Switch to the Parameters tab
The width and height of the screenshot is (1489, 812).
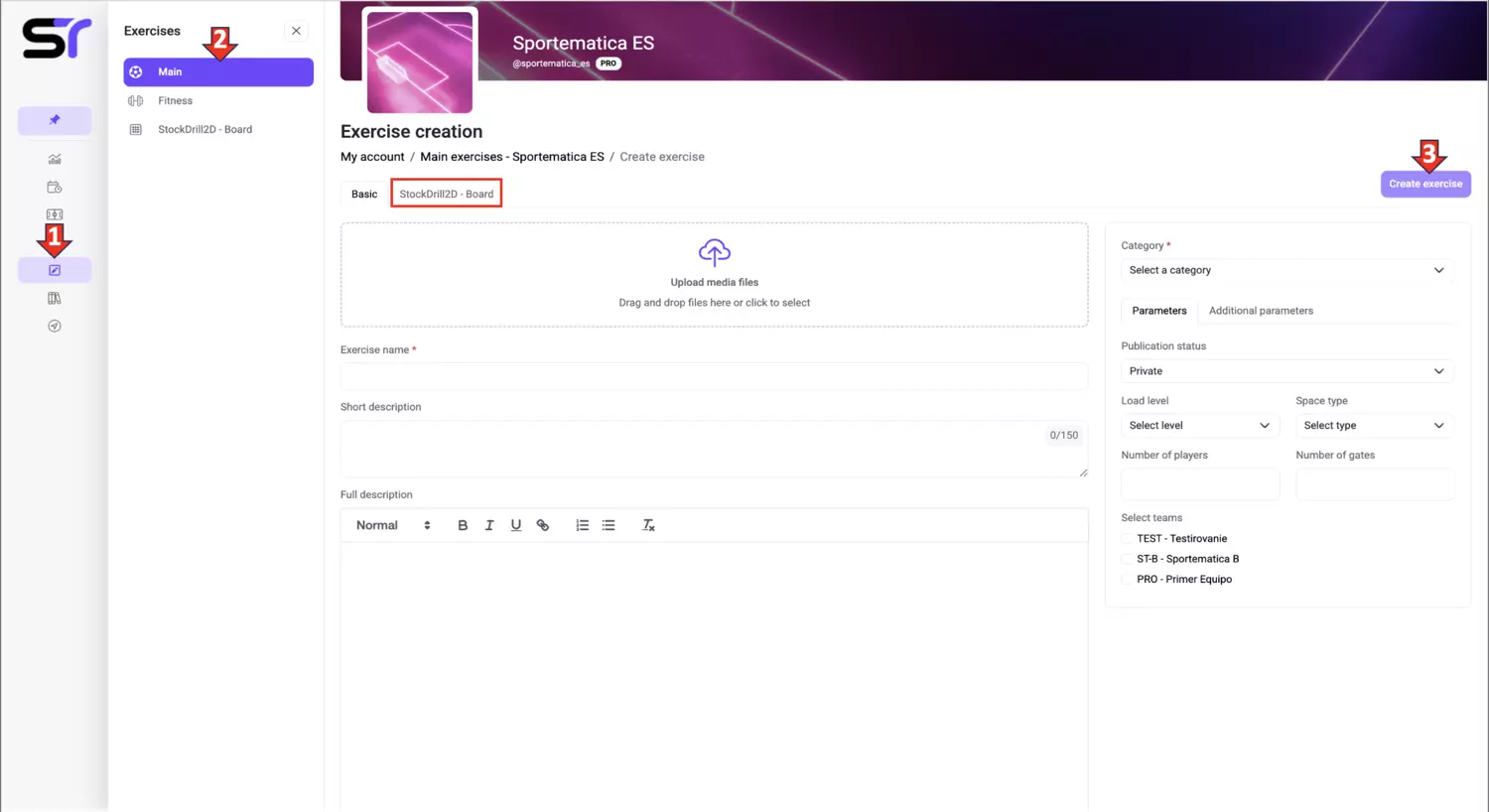(x=1159, y=311)
